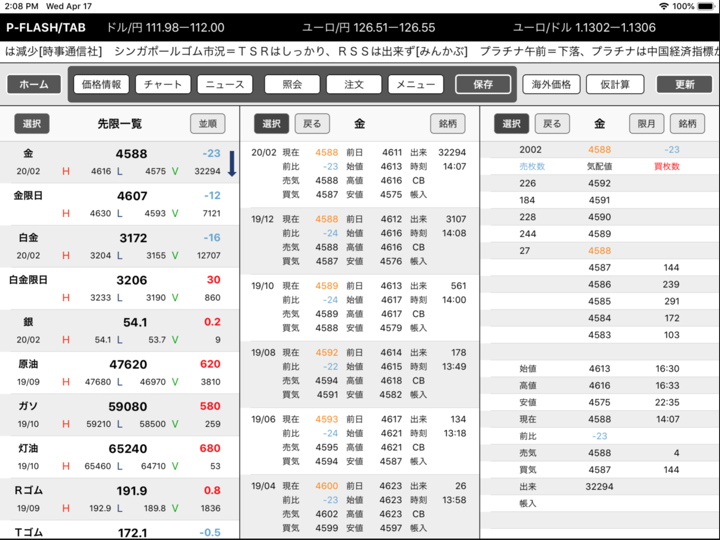Image resolution: width=720 pixels, height=540 pixels.
Task: Open the メニュー dropdown
Action: click(415, 85)
